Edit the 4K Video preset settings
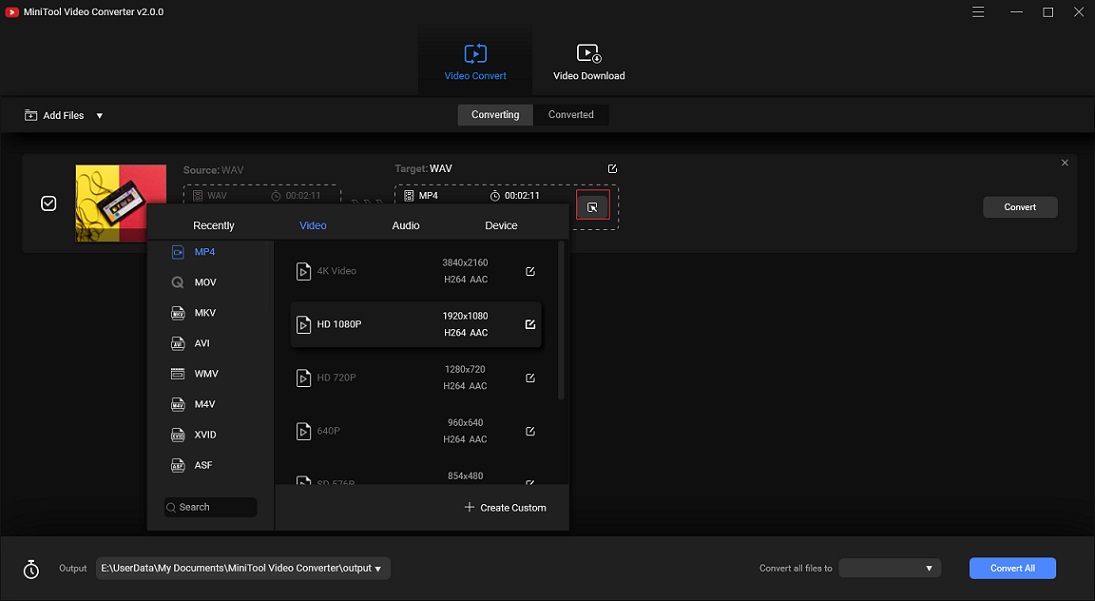This screenshot has height=601, width=1095. [530, 271]
